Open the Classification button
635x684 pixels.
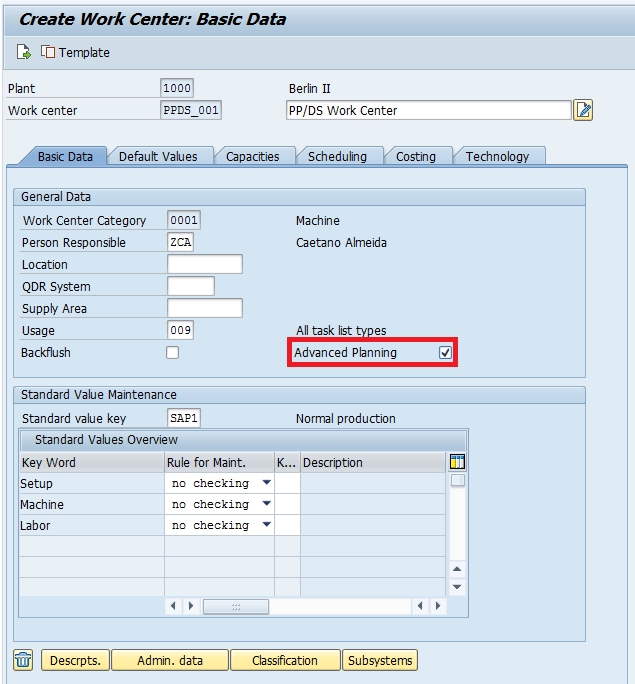tap(284, 660)
